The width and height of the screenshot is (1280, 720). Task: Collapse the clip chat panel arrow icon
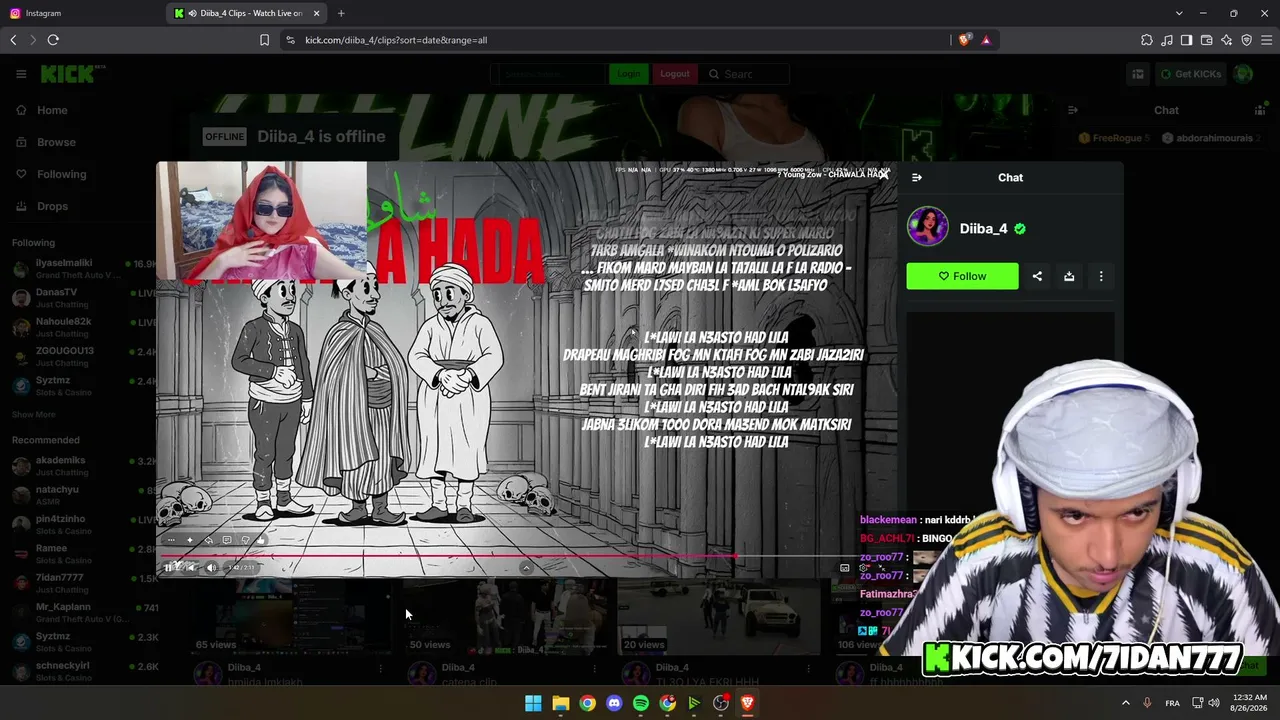tap(917, 177)
